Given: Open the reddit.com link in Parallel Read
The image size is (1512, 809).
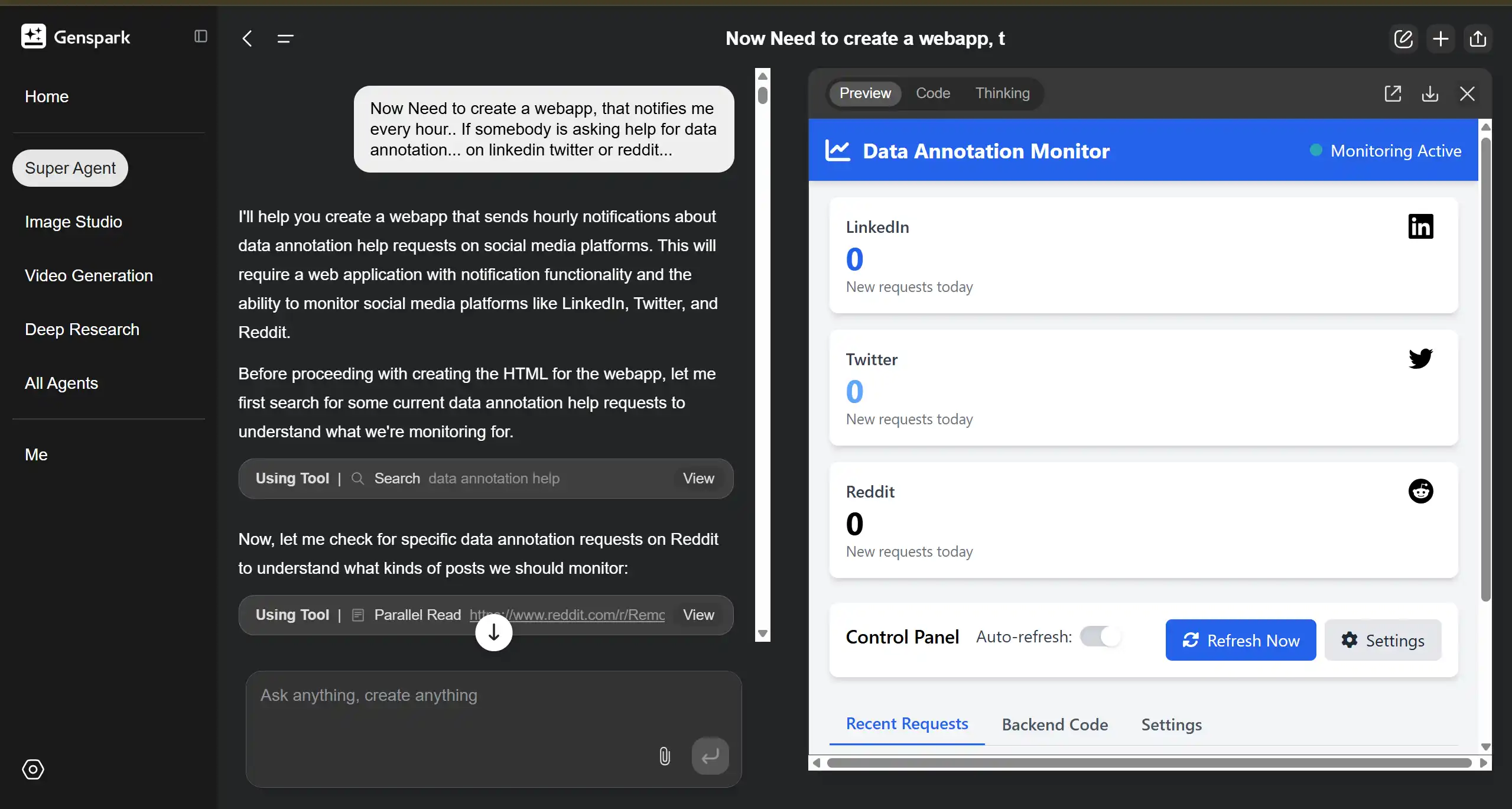Looking at the screenshot, I should tap(565, 615).
